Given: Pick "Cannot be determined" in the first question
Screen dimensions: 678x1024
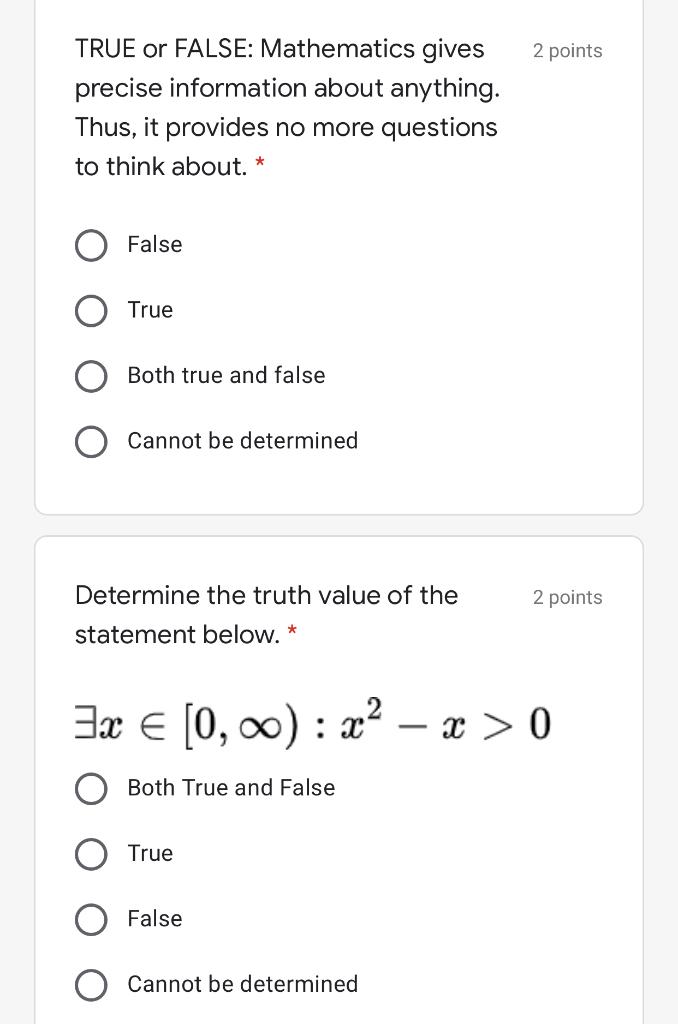Looking at the screenshot, I should click(91, 441).
